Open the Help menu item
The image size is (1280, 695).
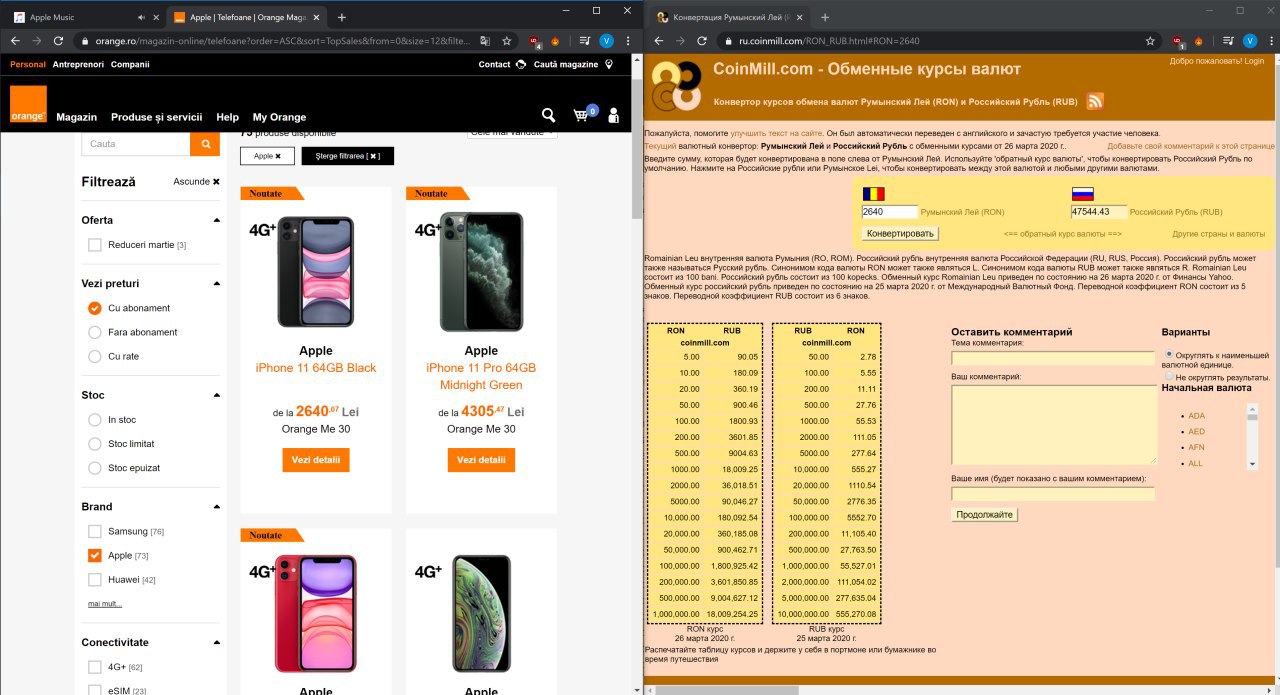pos(227,117)
